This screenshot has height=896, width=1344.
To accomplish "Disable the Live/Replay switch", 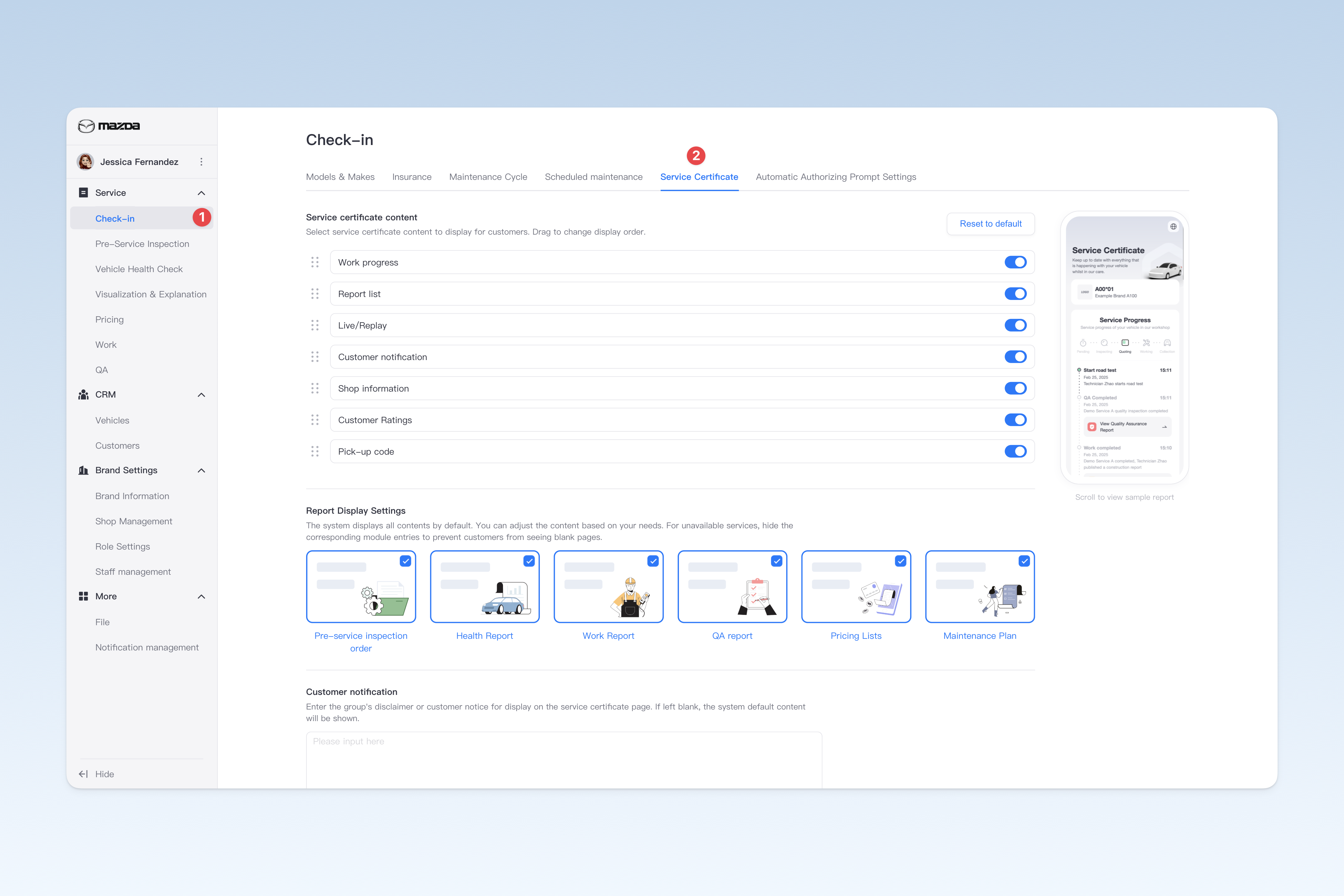I will coord(1015,325).
